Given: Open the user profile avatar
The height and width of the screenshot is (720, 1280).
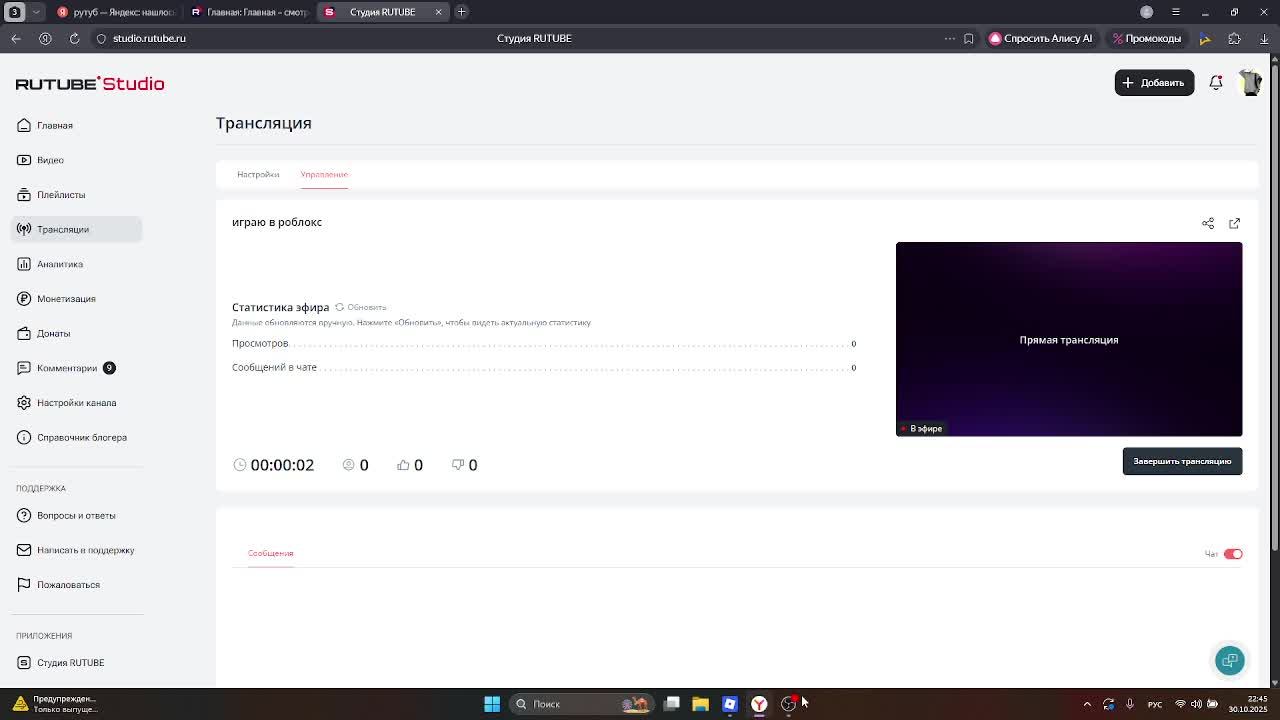Looking at the screenshot, I should [x=1250, y=83].
